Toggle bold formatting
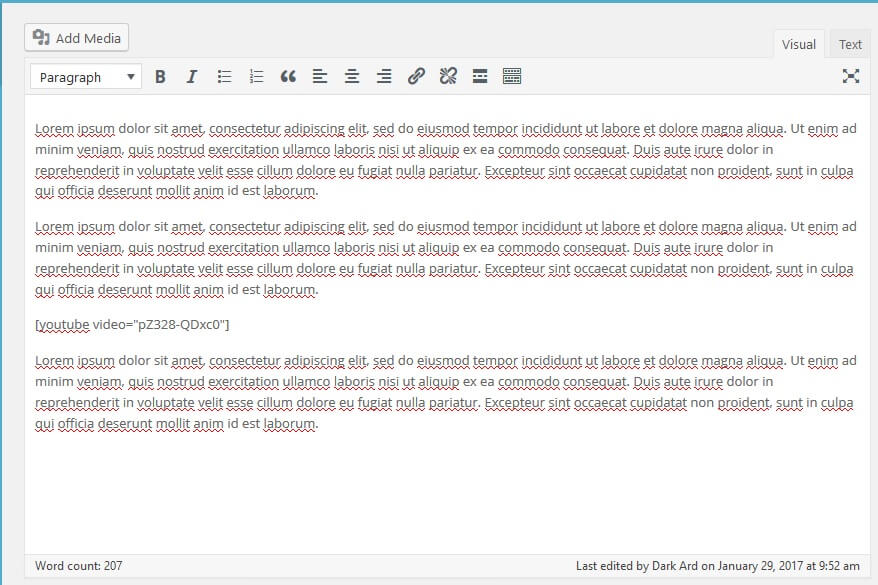The width and height of the screenshot is (878, 585). tap(160, 77)
